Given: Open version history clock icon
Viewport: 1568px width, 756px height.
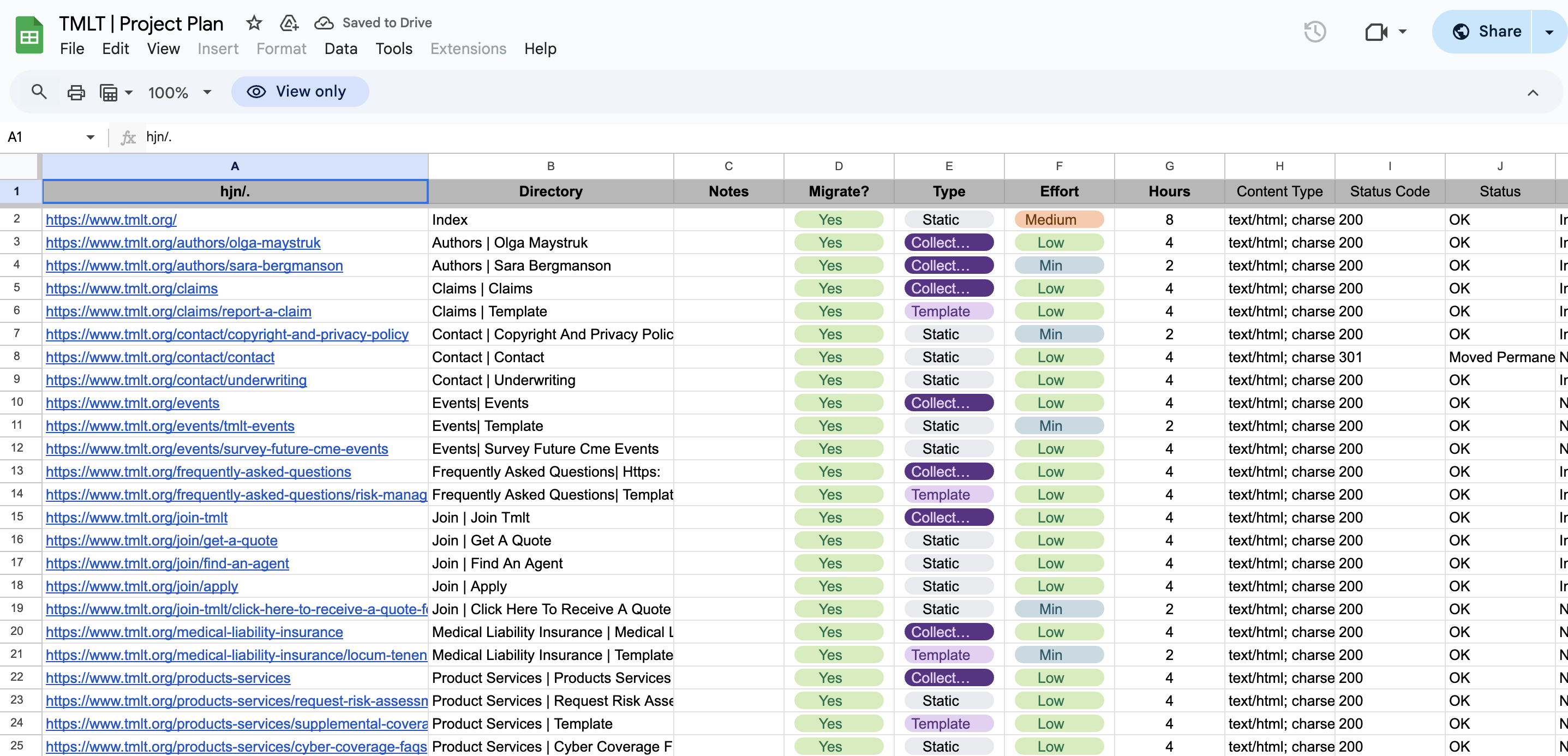Looking at the screenshot, I should click(1314, 32).
